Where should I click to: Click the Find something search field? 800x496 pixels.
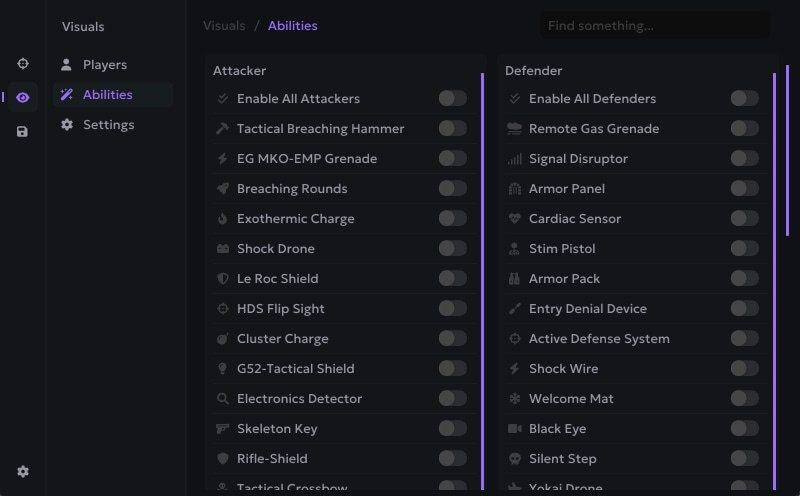[655, 25]
